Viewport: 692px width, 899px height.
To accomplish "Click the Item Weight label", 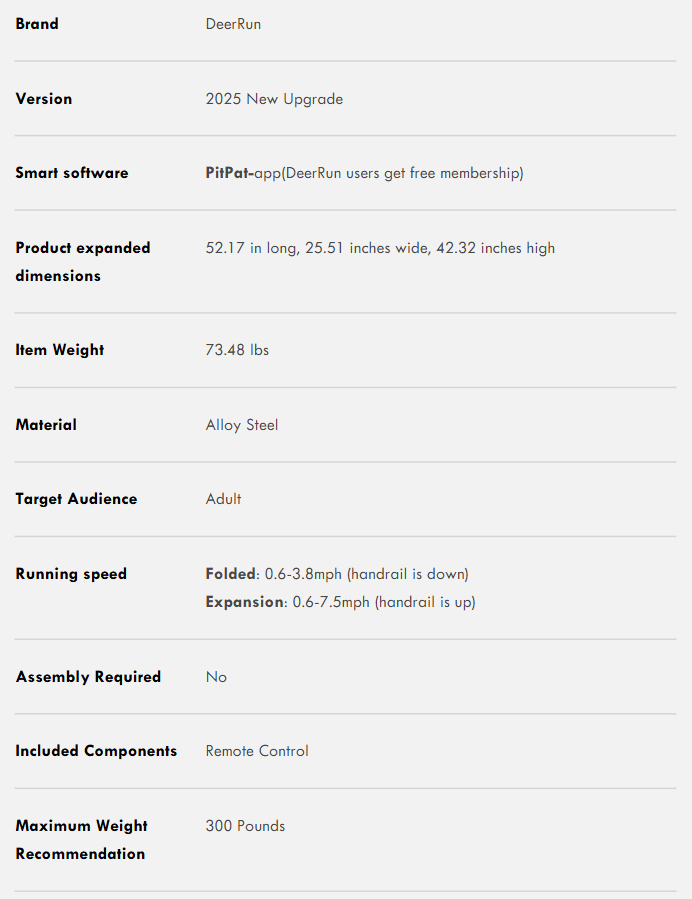I will (60, 350).
